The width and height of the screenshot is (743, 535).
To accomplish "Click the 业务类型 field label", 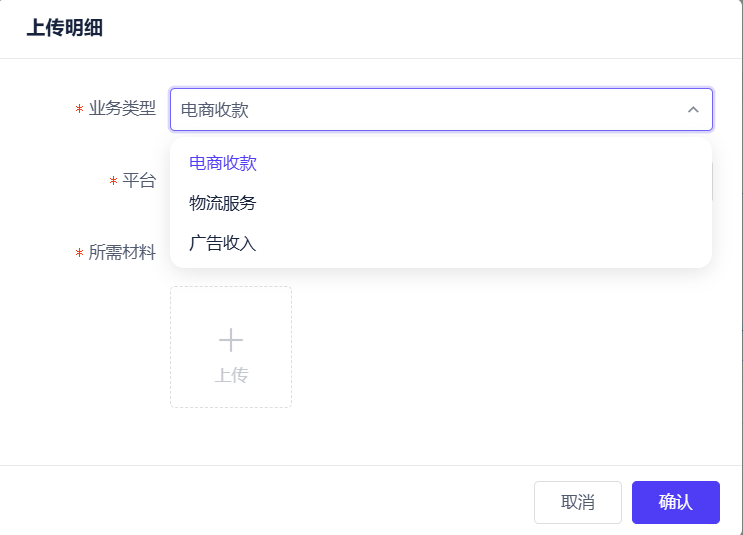I will click(x=122, y=109).
